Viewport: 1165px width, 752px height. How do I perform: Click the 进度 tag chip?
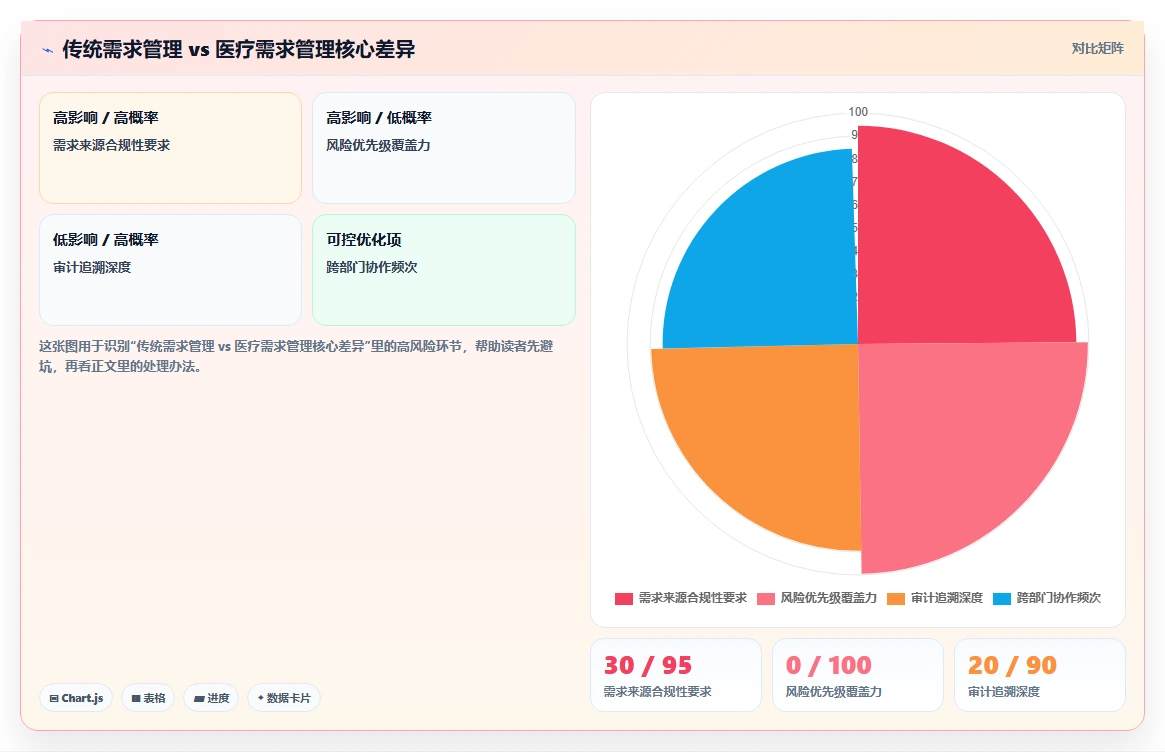211,698
